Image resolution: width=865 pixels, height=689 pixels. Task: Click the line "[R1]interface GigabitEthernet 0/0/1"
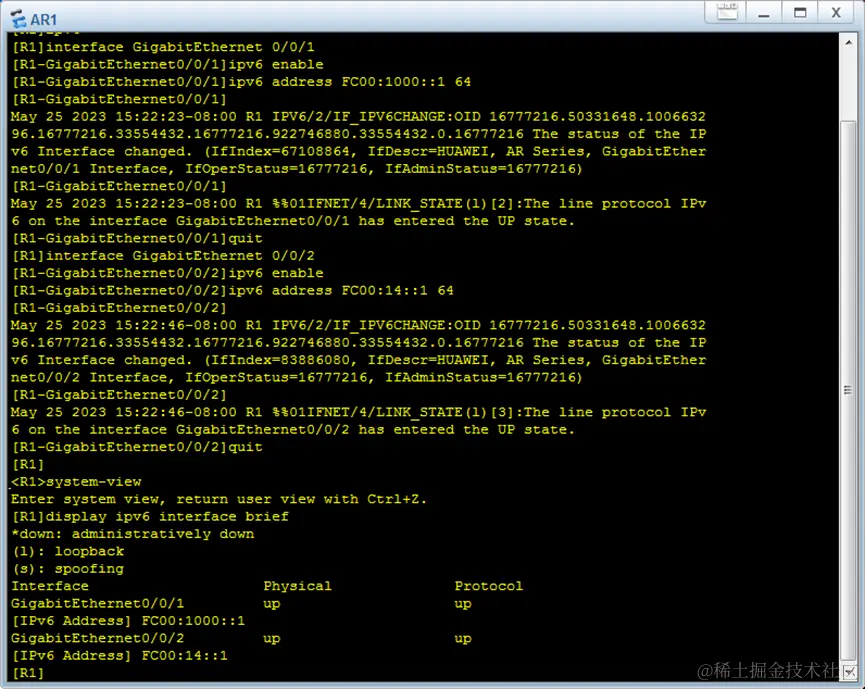163,47
